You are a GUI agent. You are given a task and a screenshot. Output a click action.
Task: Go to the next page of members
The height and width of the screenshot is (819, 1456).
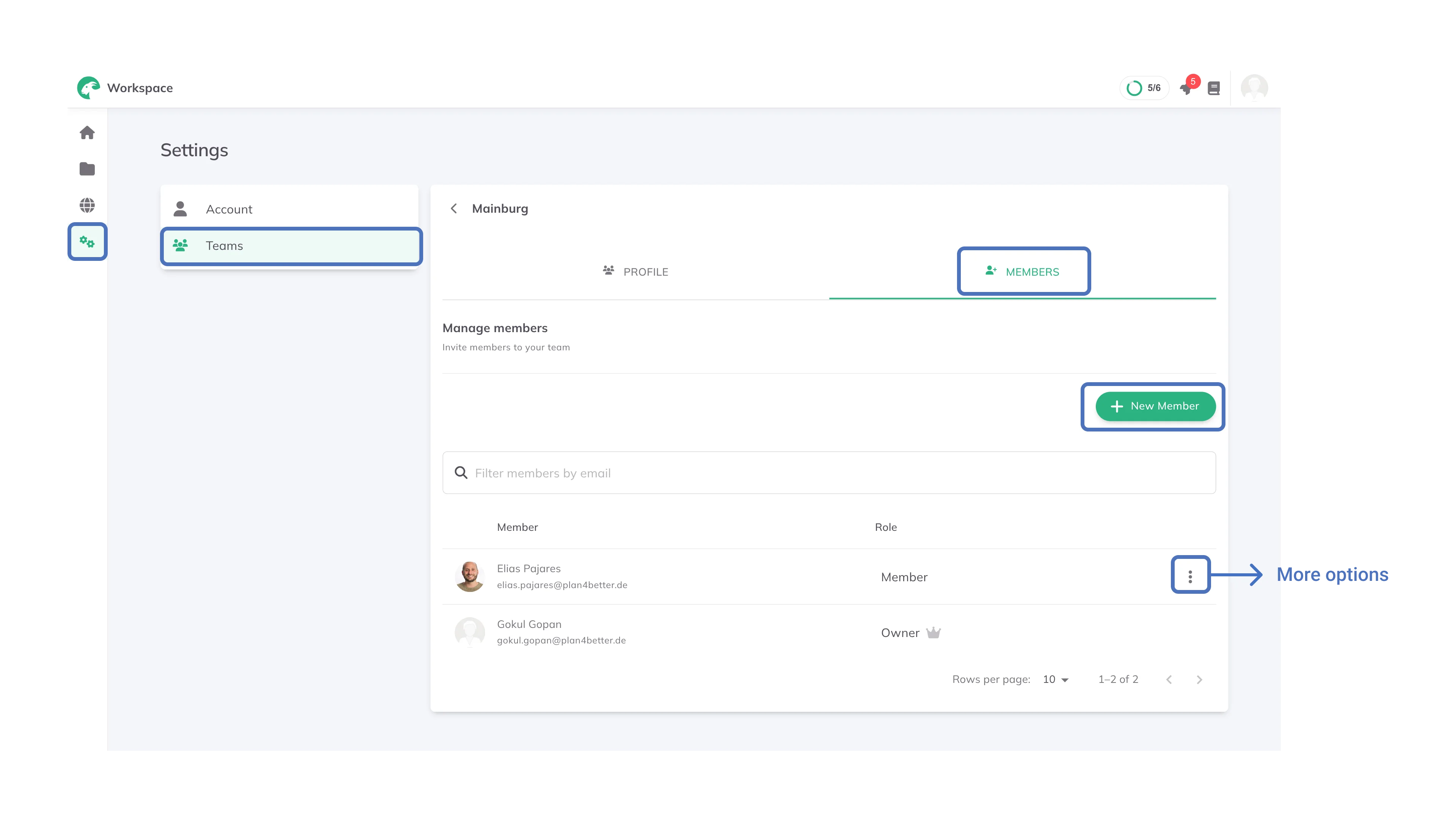(1199, 679)
